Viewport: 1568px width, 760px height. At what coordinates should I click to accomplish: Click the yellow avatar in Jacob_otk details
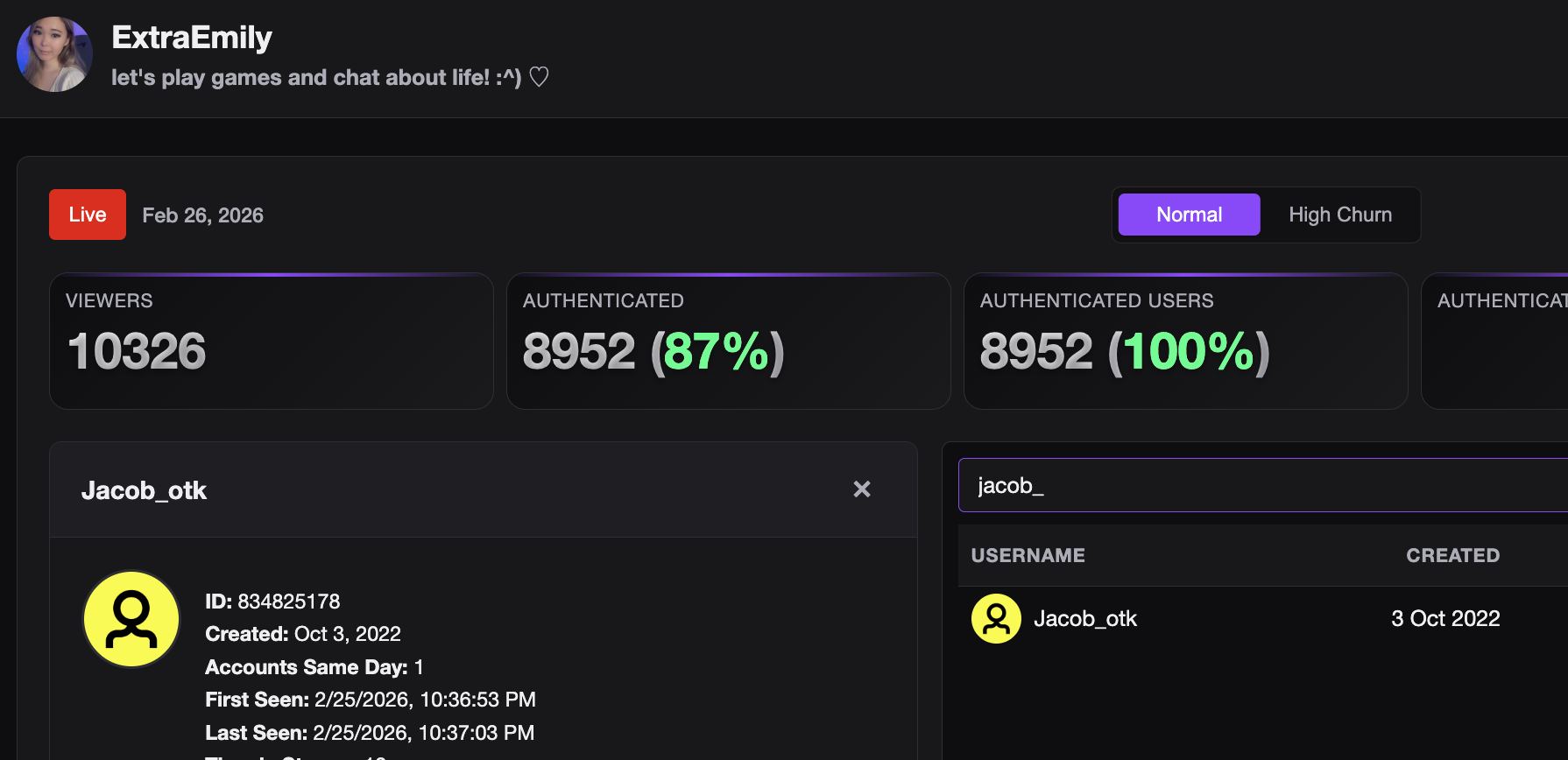pos(131,619)
